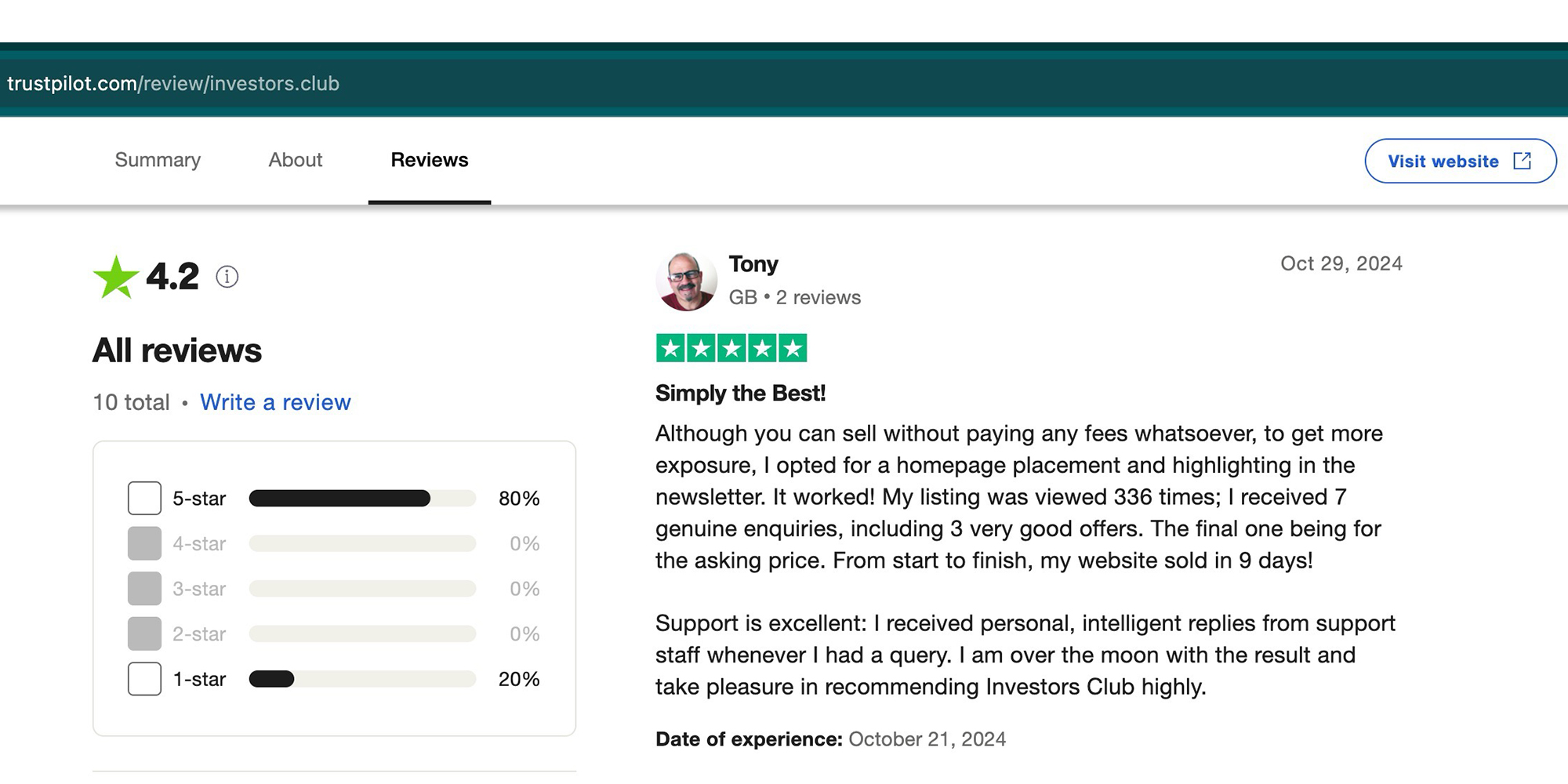Switch to the Summary tab
This screenshot has height=784, width=1568.
point(158,160)
